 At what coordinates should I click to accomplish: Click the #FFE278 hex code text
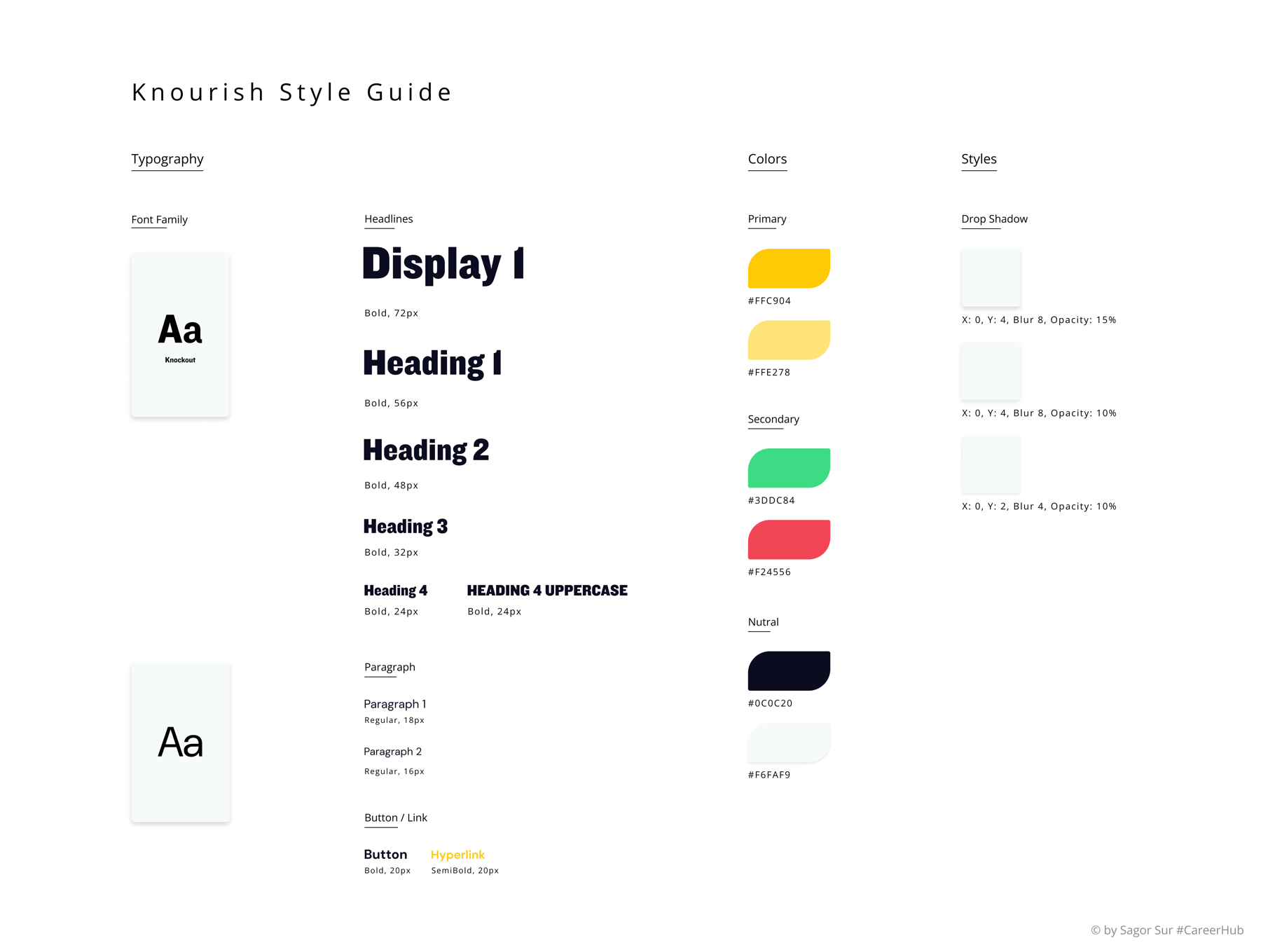pyautogui.click(x=769, y=372)
